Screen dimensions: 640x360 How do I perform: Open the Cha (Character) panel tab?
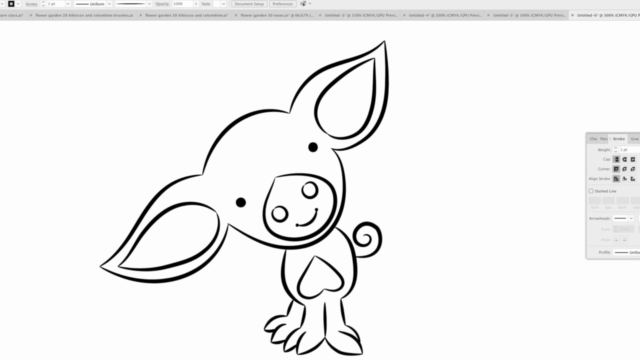pos(593,139)
